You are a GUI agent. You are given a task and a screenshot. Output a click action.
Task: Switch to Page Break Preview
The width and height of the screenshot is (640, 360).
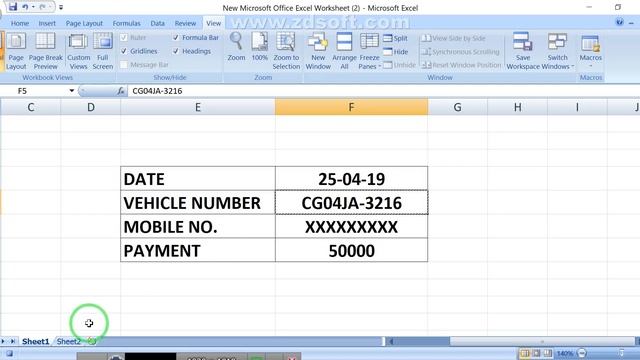(x=45, y=51)
